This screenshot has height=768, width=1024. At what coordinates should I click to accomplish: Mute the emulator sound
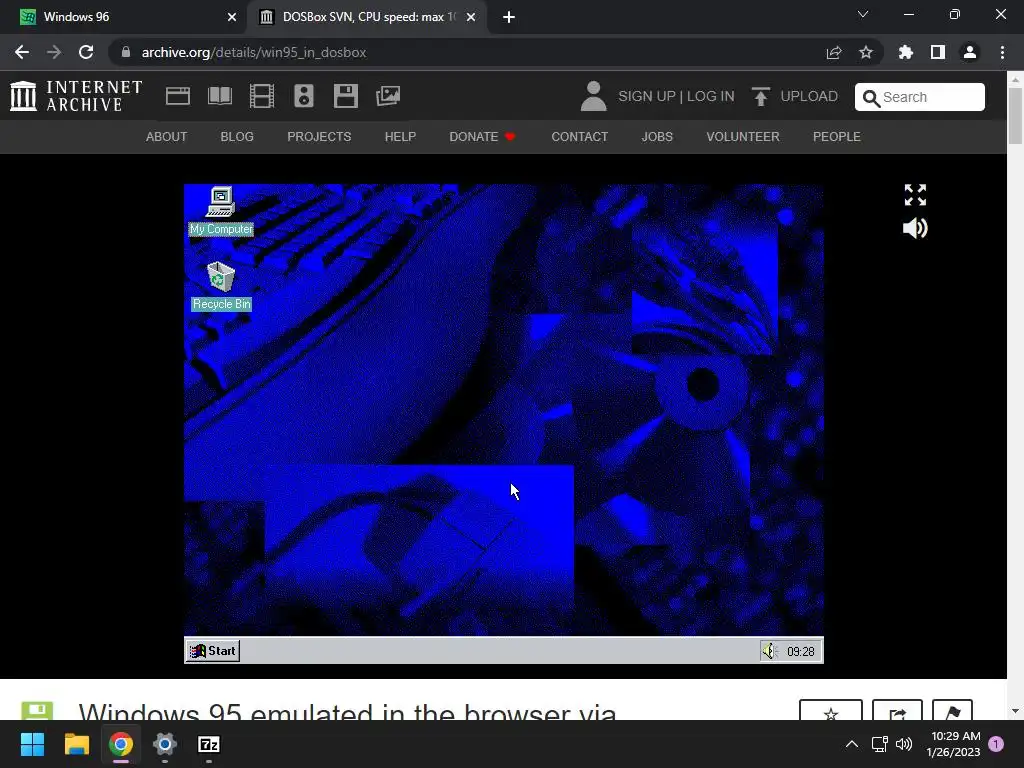click(x=915, y=228)
